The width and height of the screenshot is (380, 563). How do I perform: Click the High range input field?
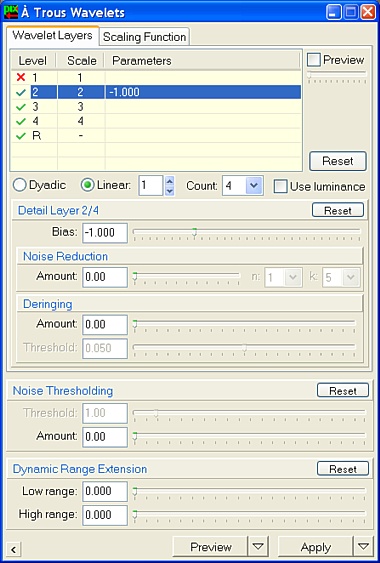[105, 515]
